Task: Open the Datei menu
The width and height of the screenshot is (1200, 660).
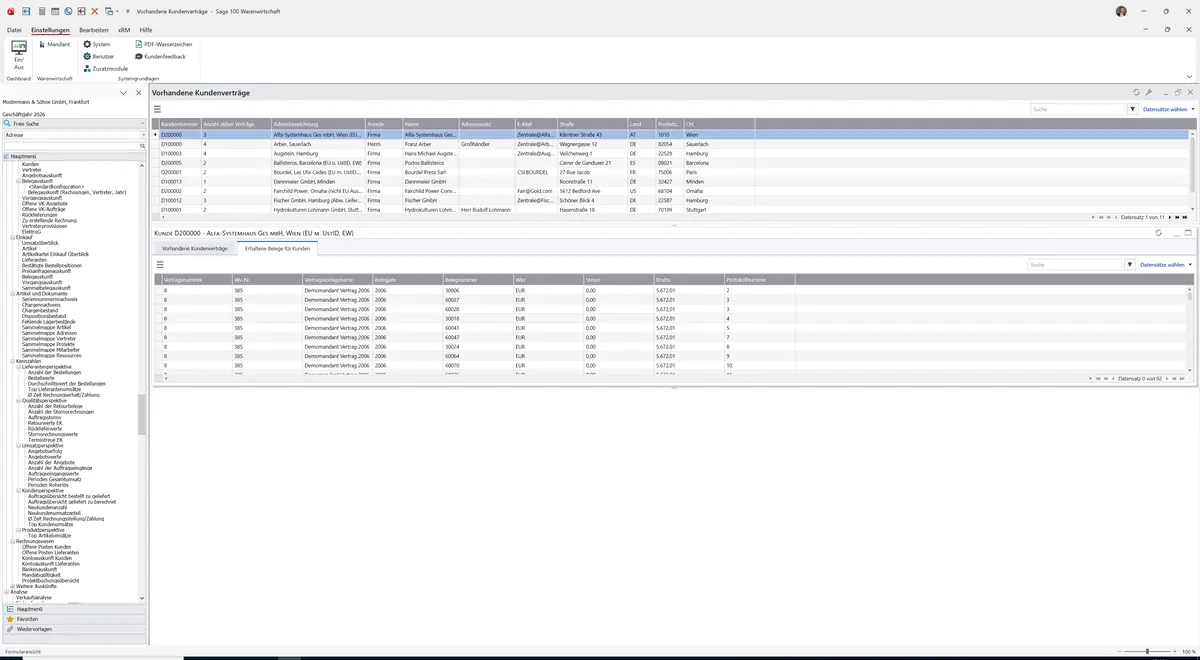Action: 14,30
